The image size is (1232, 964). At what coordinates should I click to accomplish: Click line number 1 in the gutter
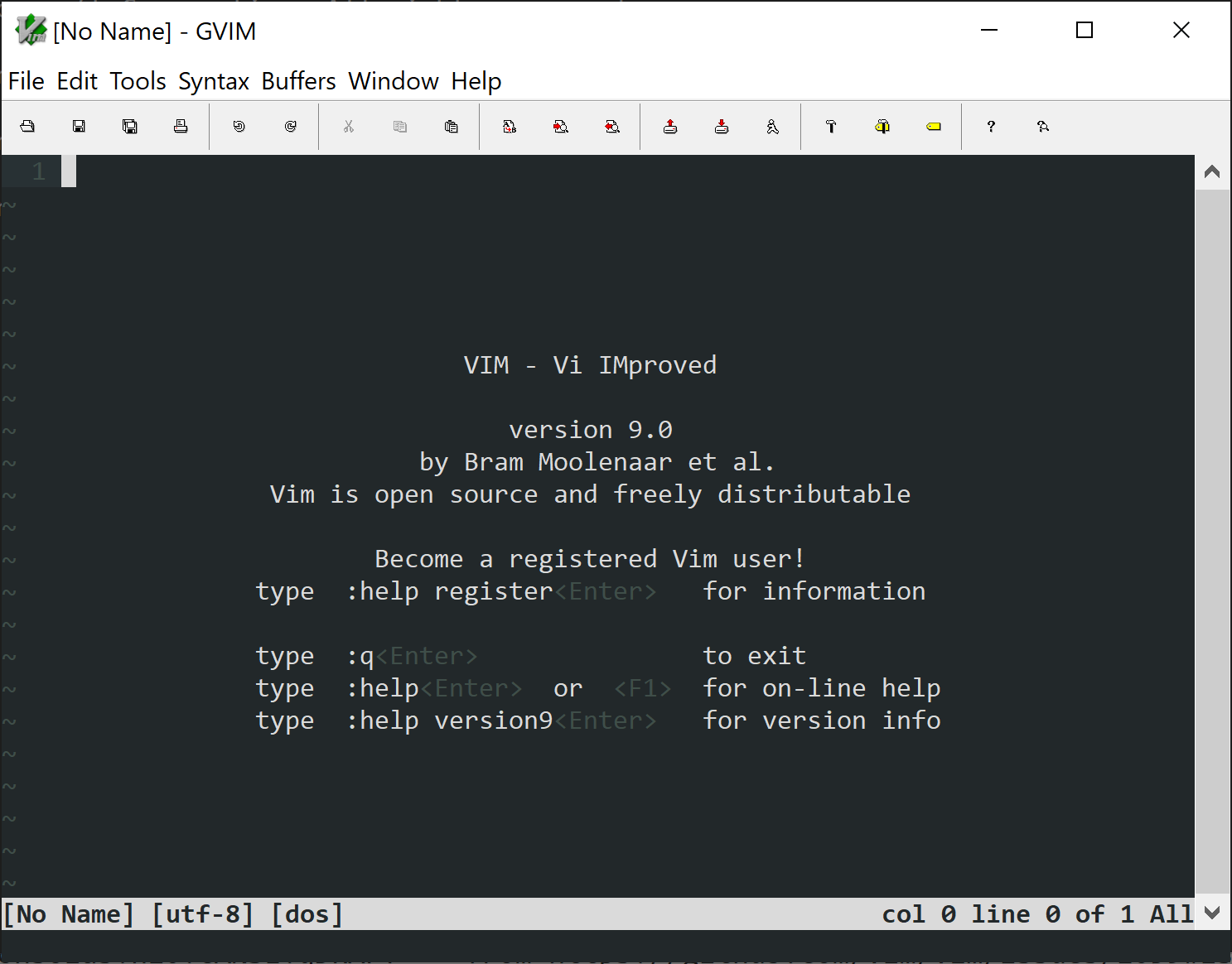38,171
